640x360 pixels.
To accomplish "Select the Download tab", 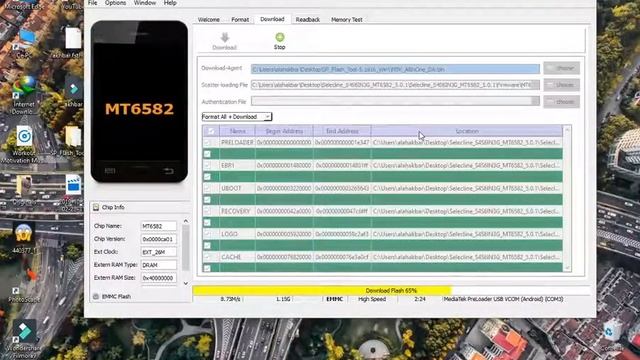I will point(272,19).
